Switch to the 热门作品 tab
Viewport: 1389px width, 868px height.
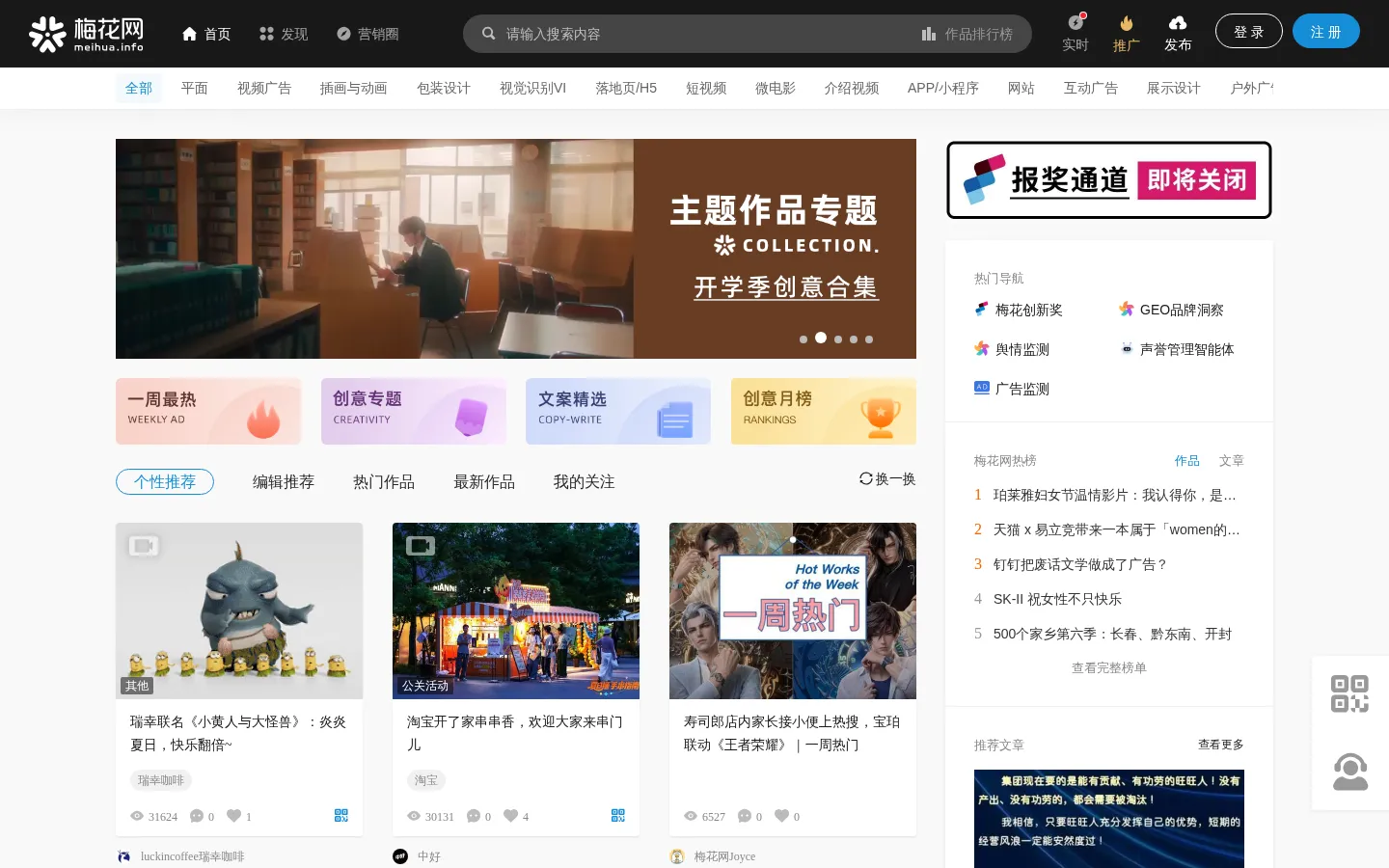pyautogui.click(x=384, y=481)
